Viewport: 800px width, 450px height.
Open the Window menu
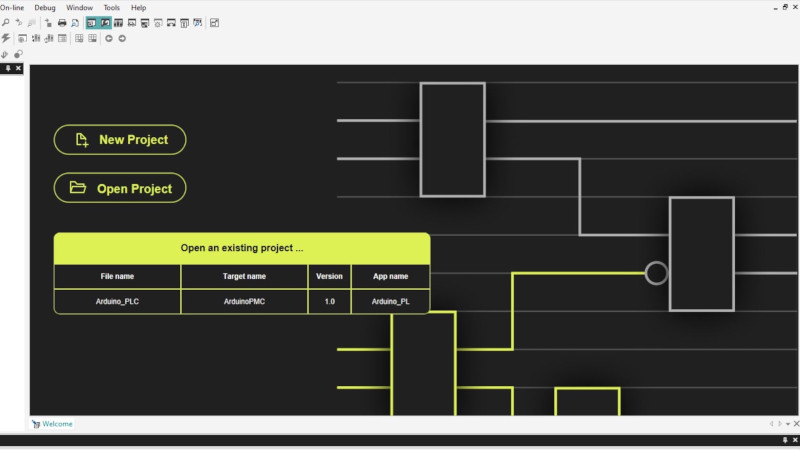pos(79,7)
